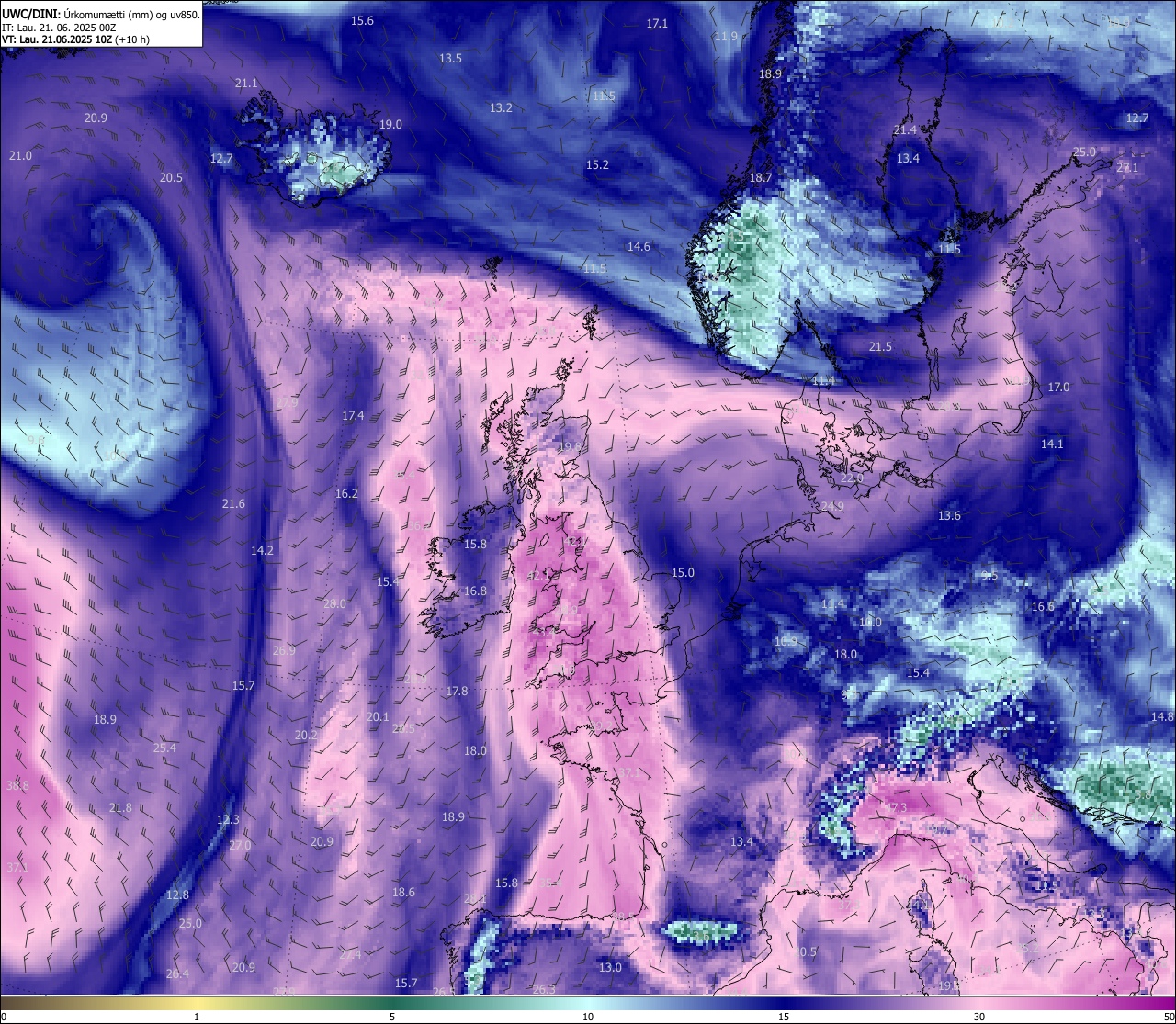Click the map value 18.6
This screenshot has height=1024, width=1176.
click(403, 892)
